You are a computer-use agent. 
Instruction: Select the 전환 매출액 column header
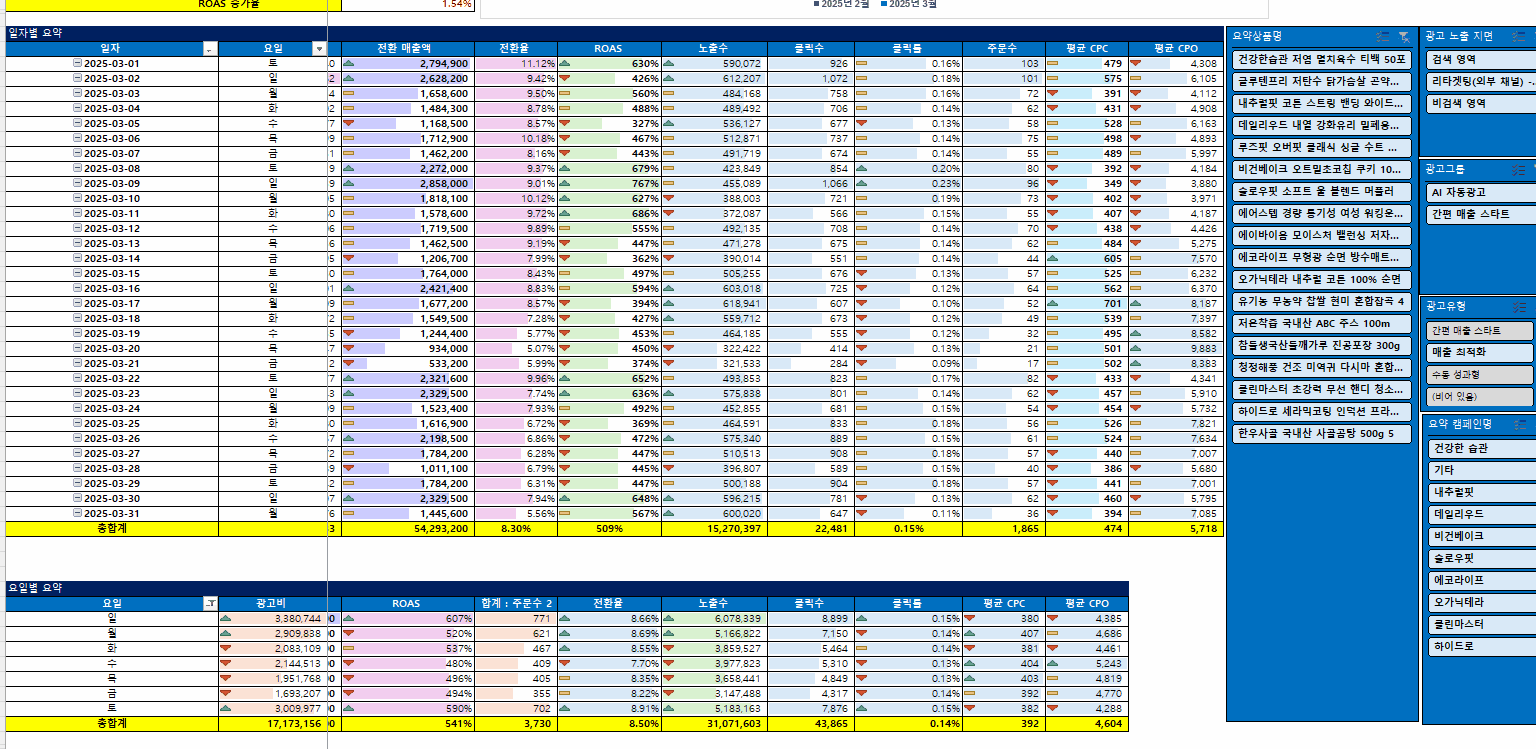pyautogui.click(x=406, y=48)
